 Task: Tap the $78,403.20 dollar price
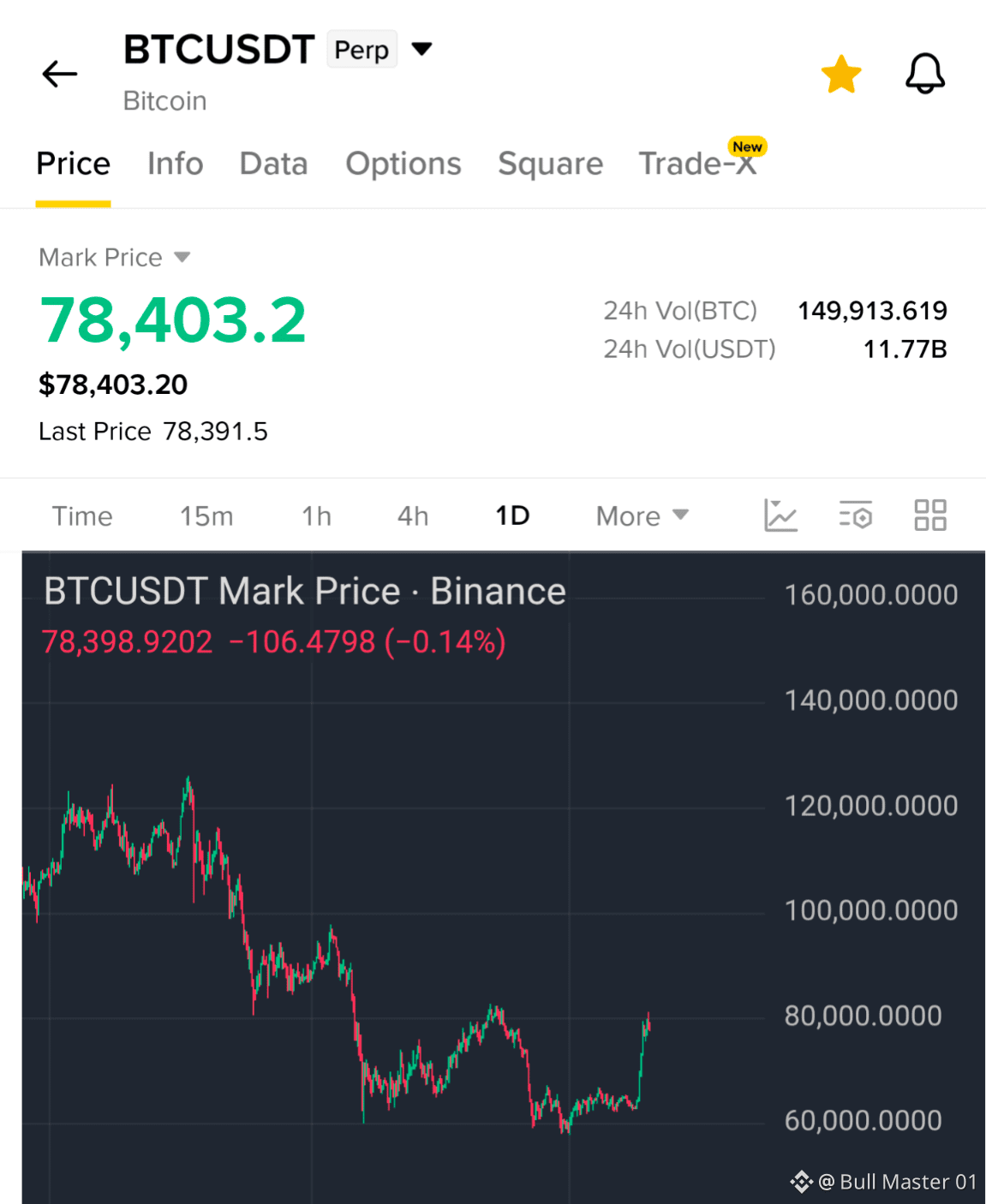click(x=113, y=384)
